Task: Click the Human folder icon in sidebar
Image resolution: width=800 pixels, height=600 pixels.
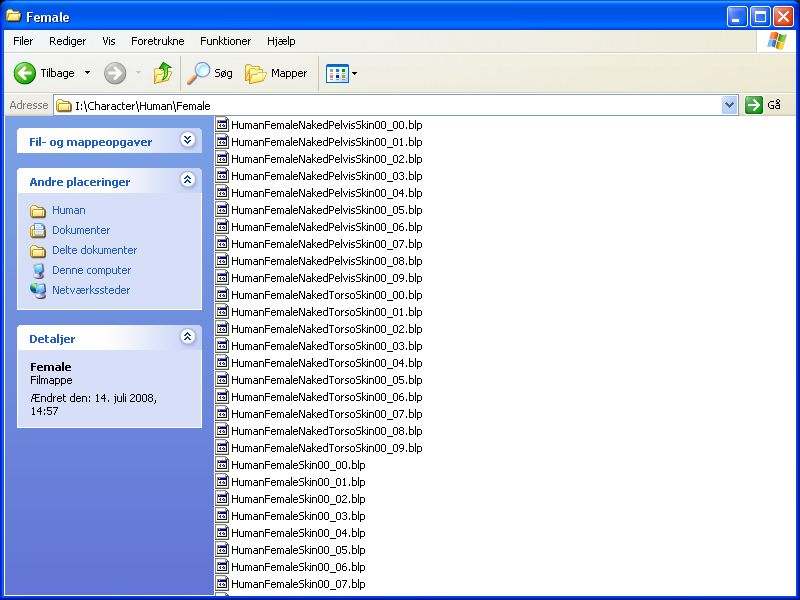Action: (38, 210)
